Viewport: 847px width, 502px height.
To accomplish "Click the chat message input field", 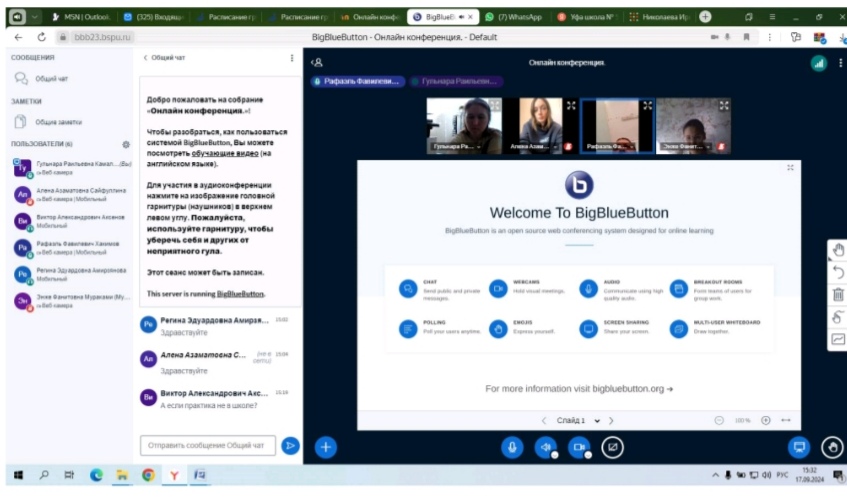I will click(x=207, y=445).
